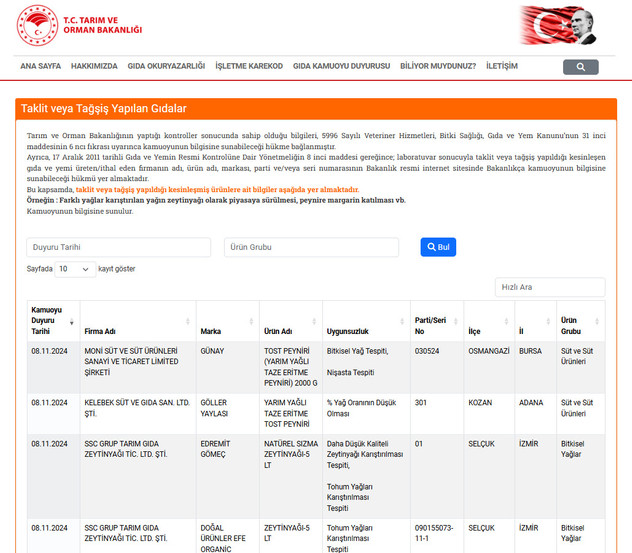The height and width of the screenshot is (553, 632).
Task: Select the TOST PEYNİRİ 2000 G product cell
Action: click(291, 367)
